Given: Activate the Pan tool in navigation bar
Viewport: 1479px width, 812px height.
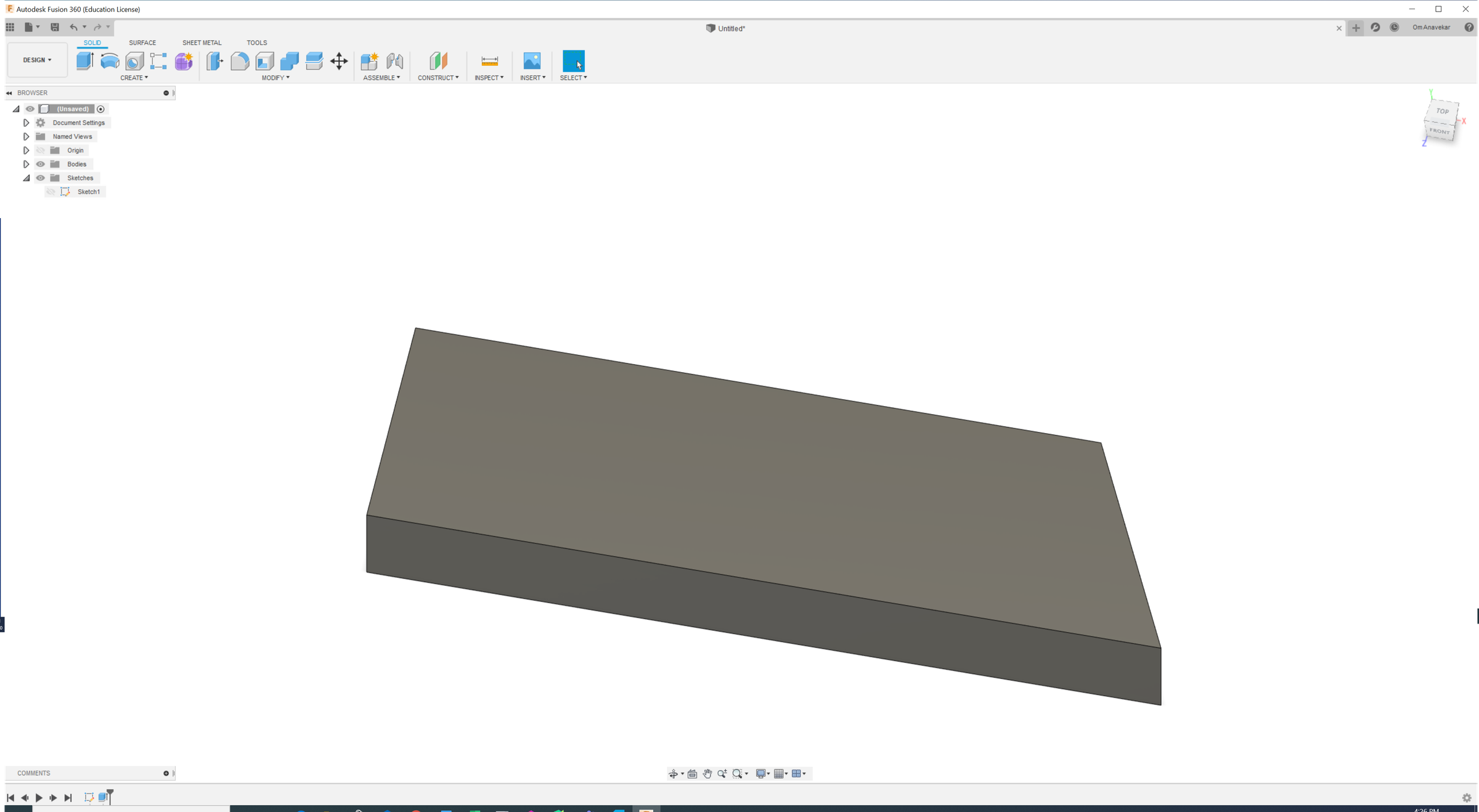Looking at the screenshot, I should point(707,773).
